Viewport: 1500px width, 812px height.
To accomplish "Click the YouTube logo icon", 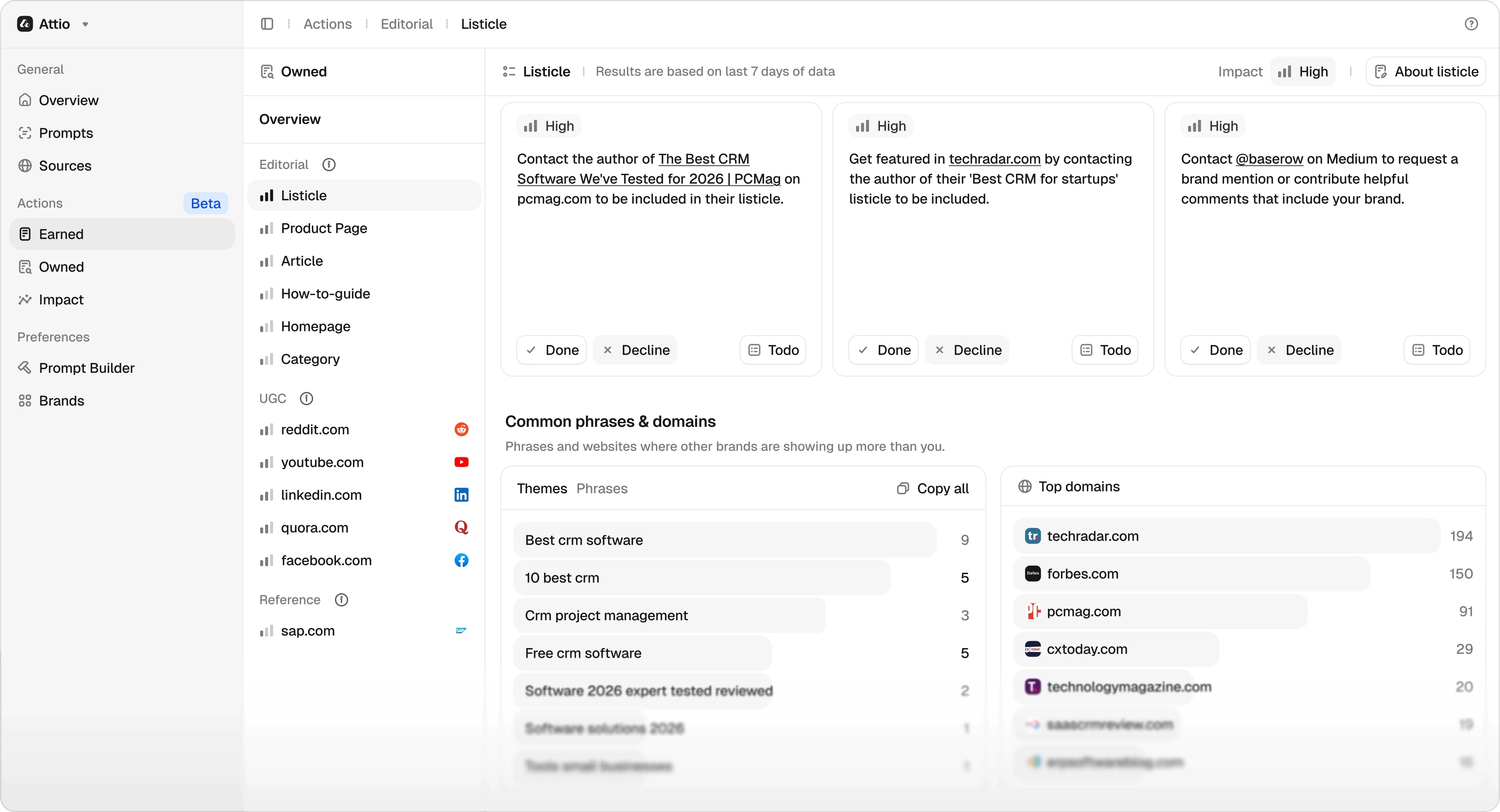I will coord(461,462).
